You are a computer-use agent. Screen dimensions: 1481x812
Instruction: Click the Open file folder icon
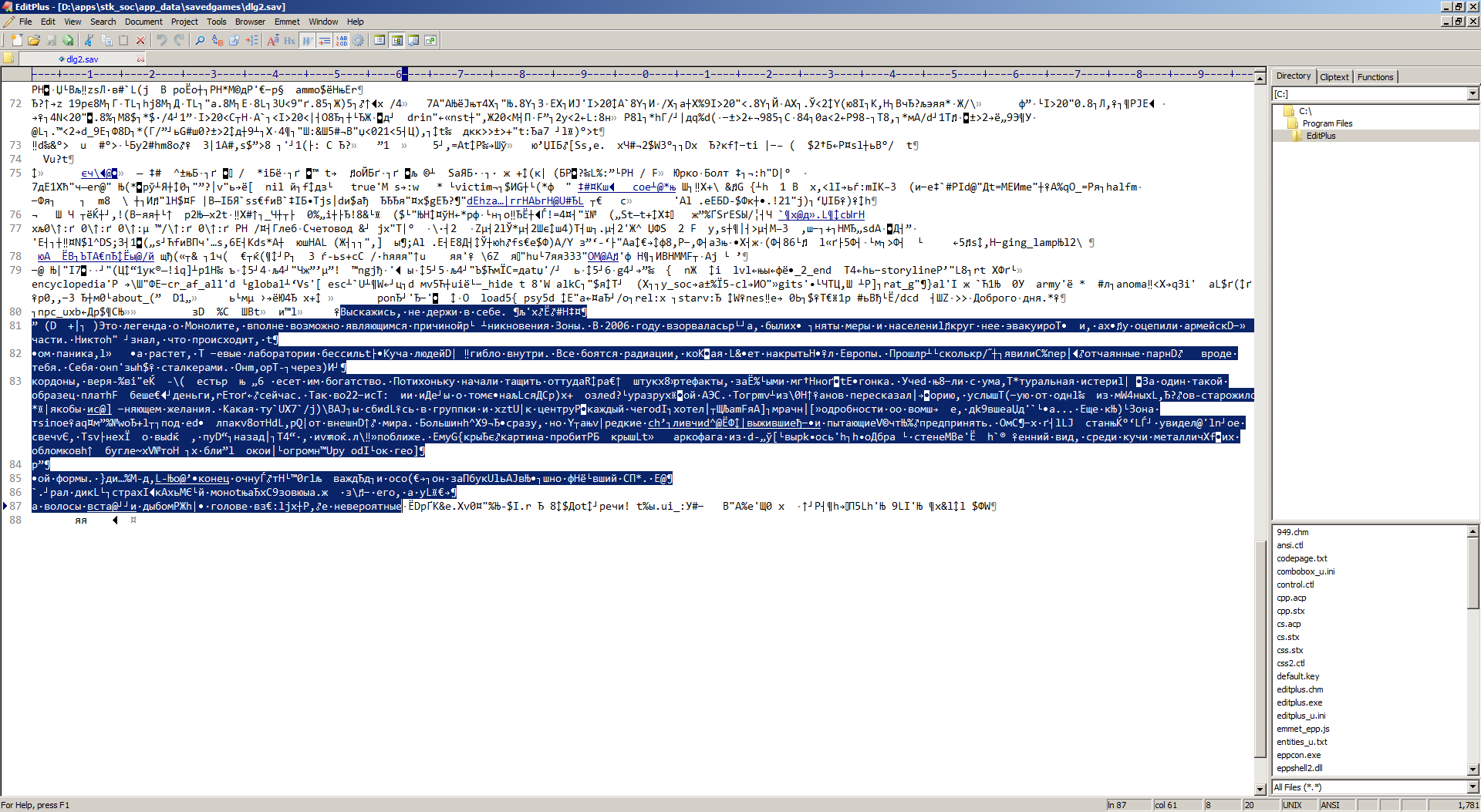coord(34,40)
